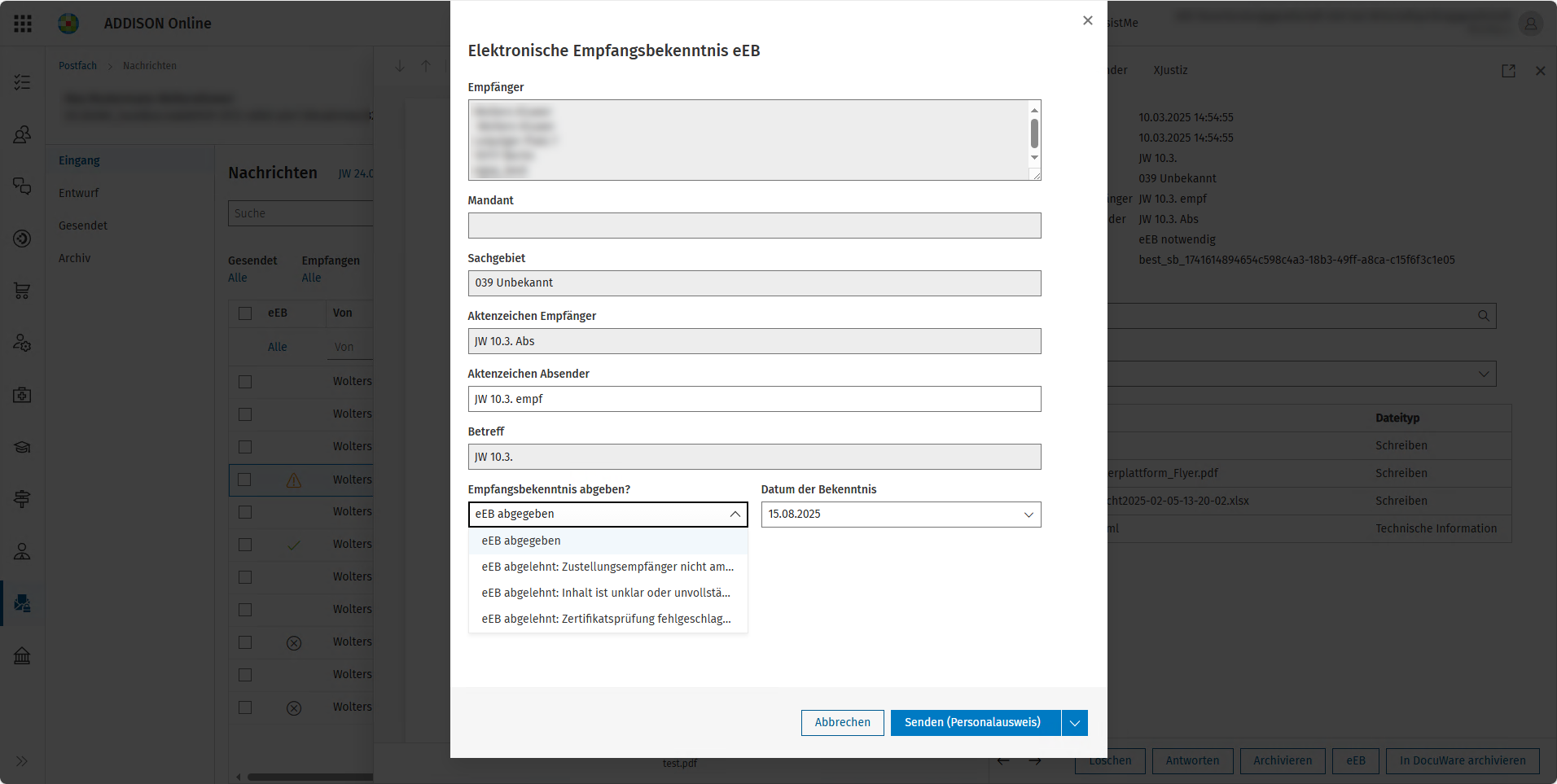Check the third Wolters message row

click(245, 447)
